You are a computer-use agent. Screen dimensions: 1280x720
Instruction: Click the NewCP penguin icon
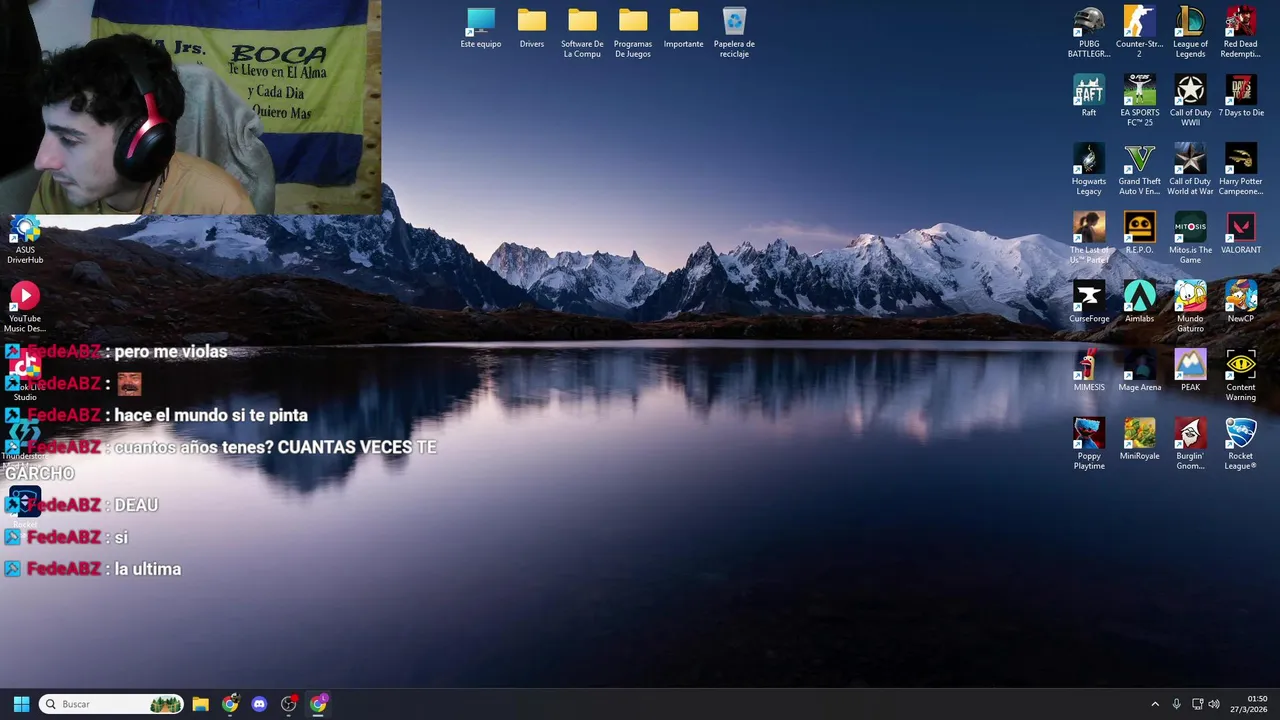(x=1241, y=302)
